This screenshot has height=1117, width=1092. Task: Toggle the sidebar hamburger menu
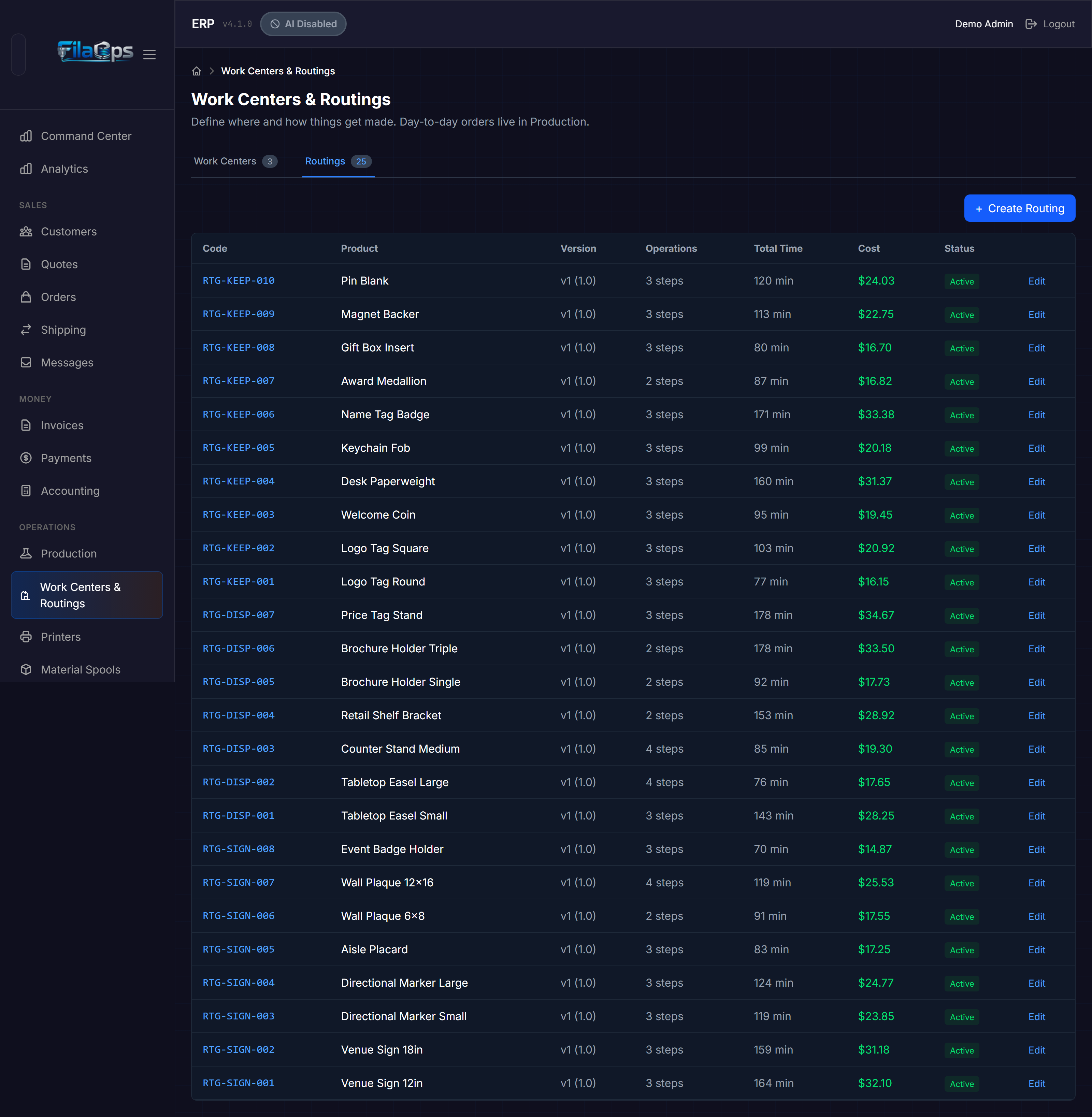pos(150,55)
